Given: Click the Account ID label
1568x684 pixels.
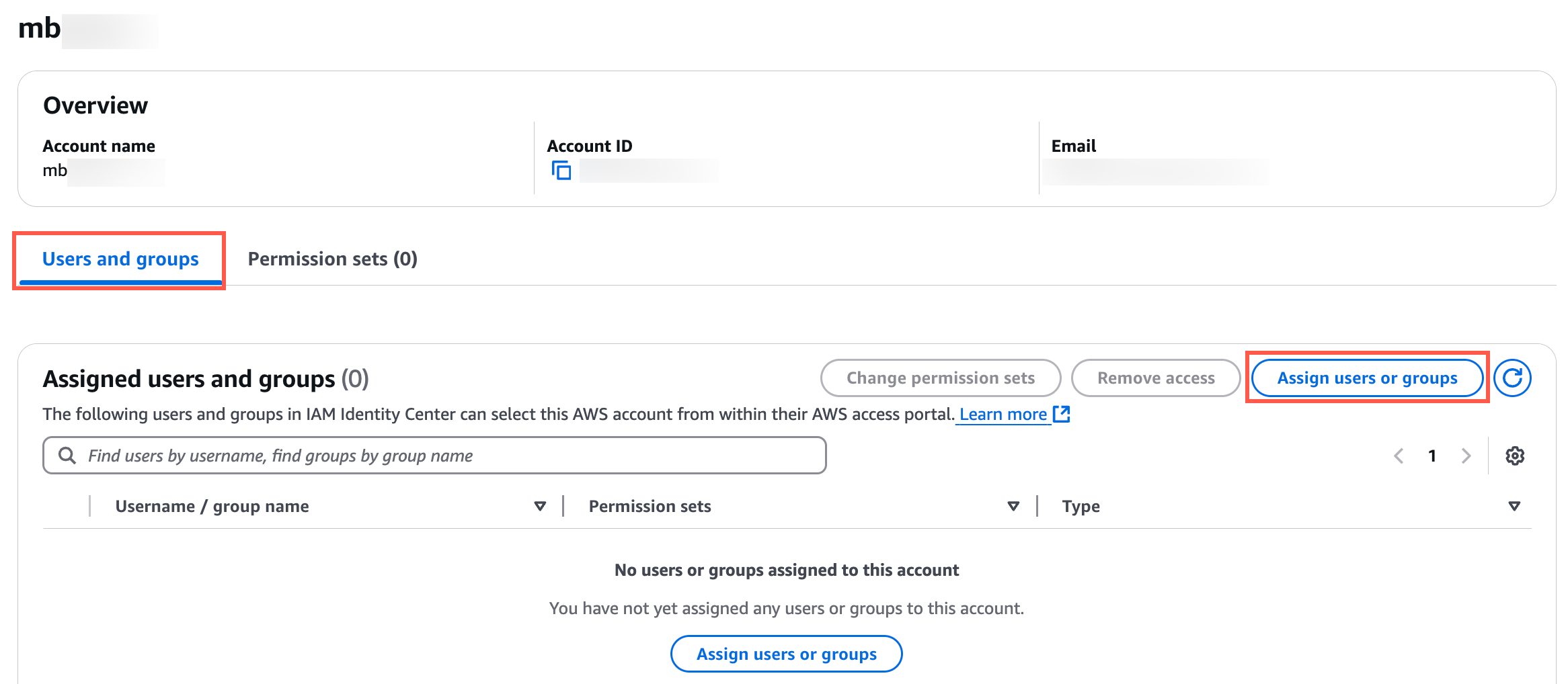Looking at the screenshot, I should (x=590, y=146).
